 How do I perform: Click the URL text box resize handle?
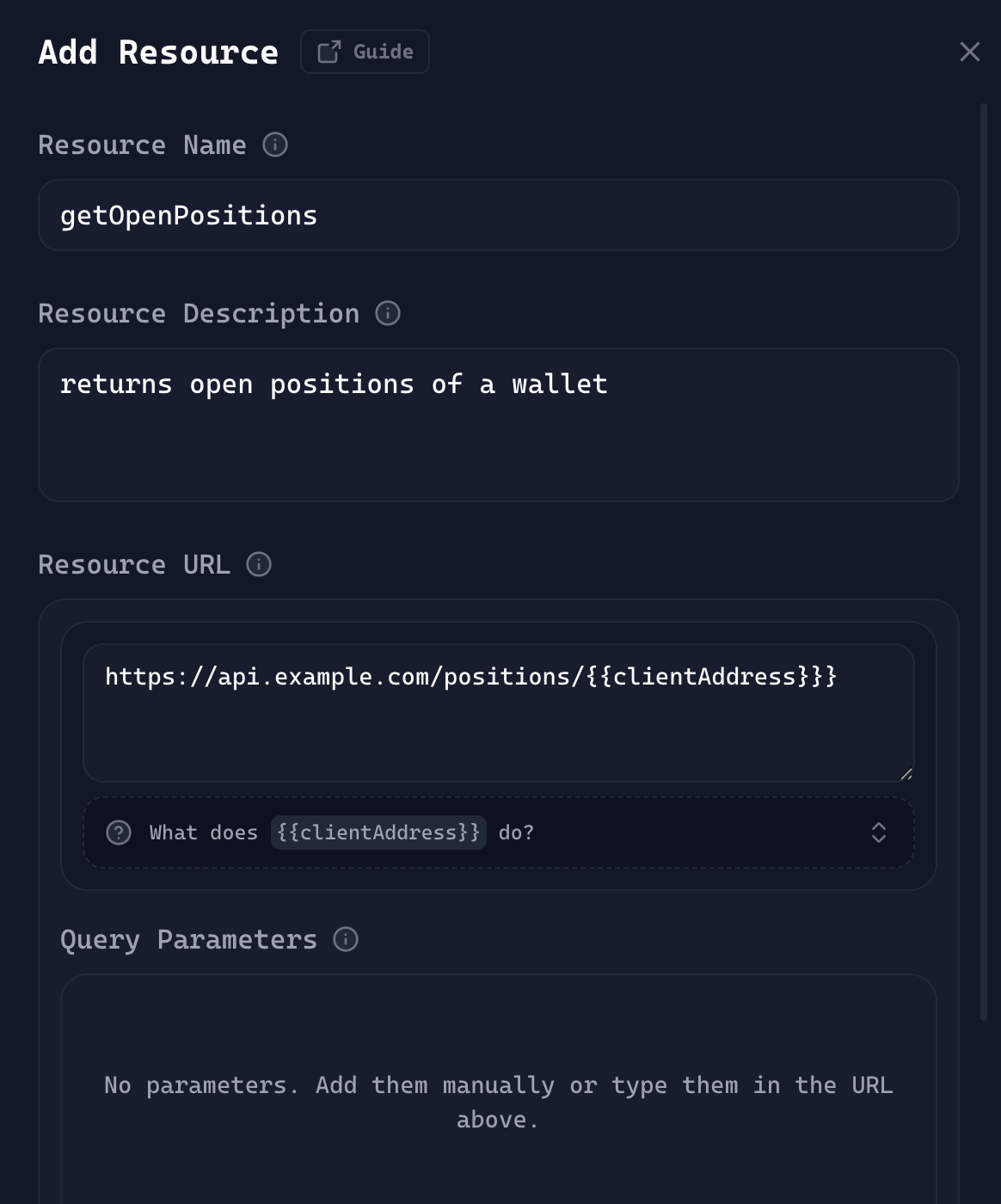(x=906, y=774)
